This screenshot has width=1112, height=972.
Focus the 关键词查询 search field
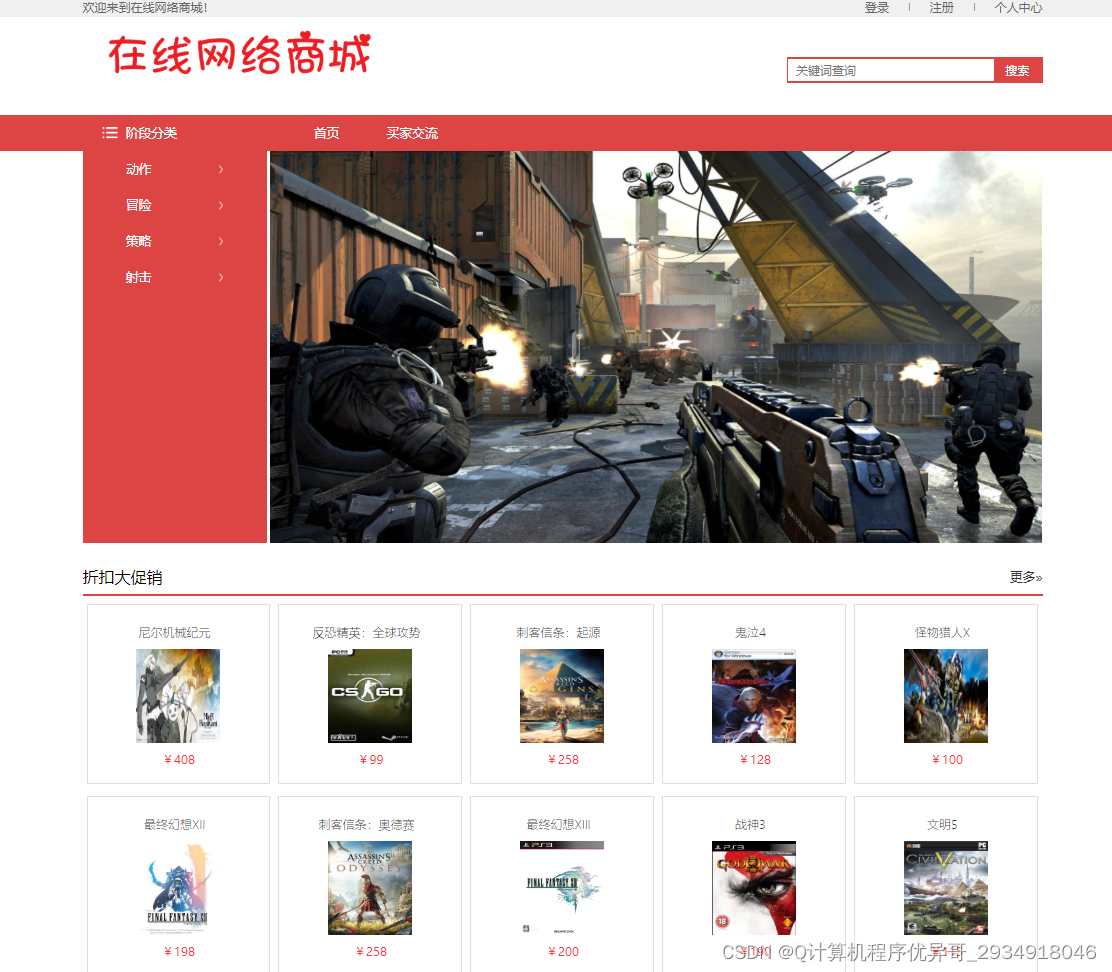(x=891, y=70)
